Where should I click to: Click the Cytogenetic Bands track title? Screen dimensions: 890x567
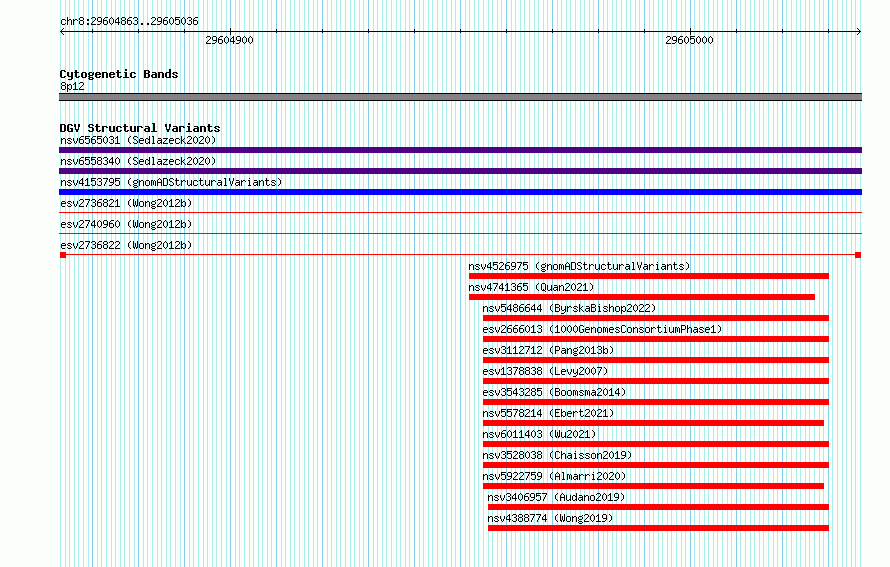[x=119, y=74]
